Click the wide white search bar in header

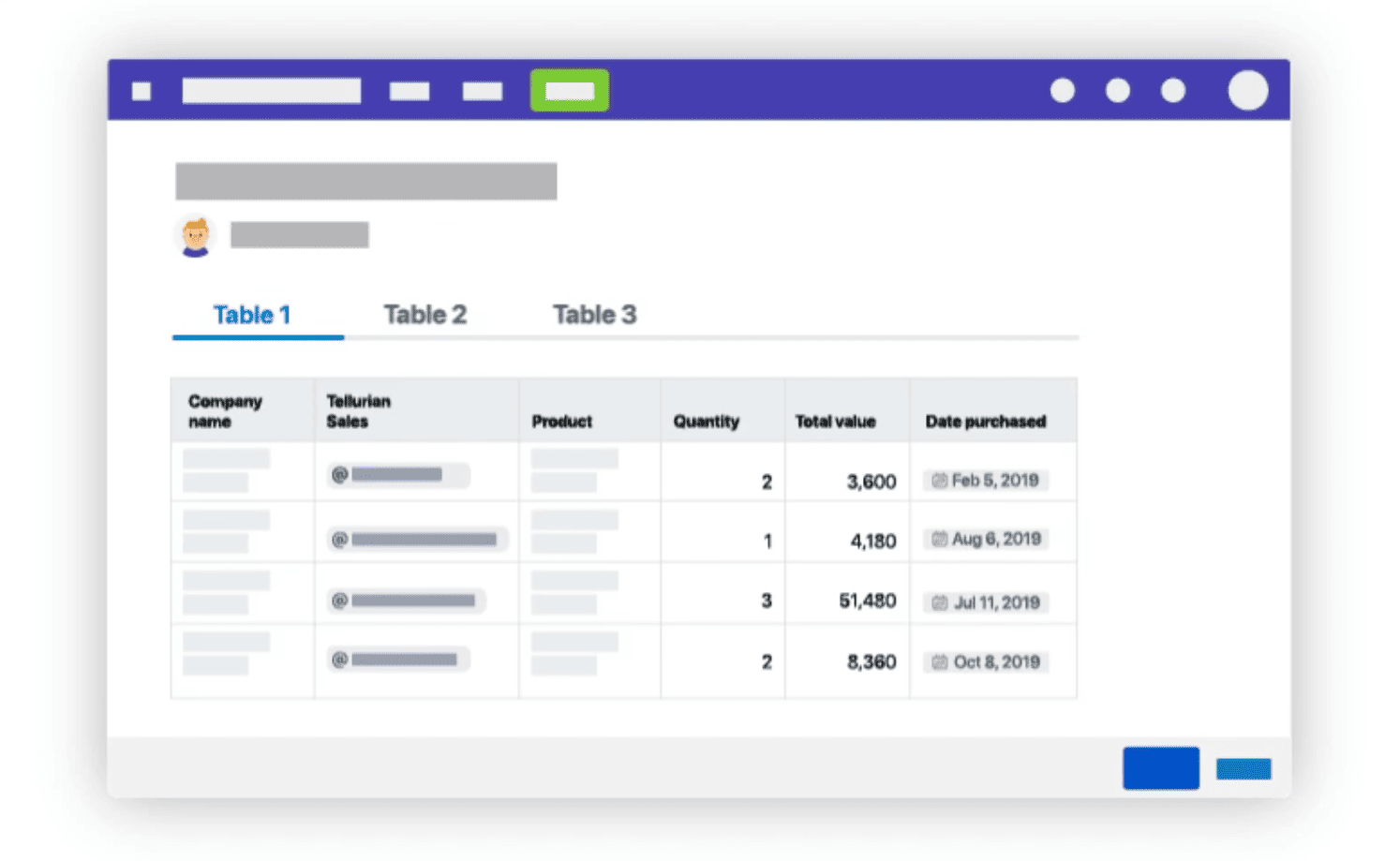point(271,91)
